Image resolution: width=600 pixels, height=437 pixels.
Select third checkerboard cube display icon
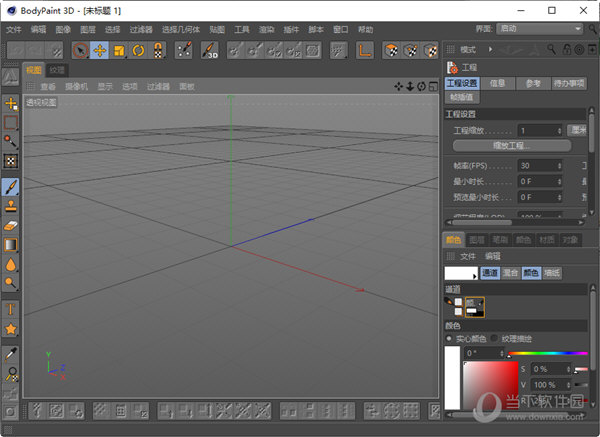[430, 51]
